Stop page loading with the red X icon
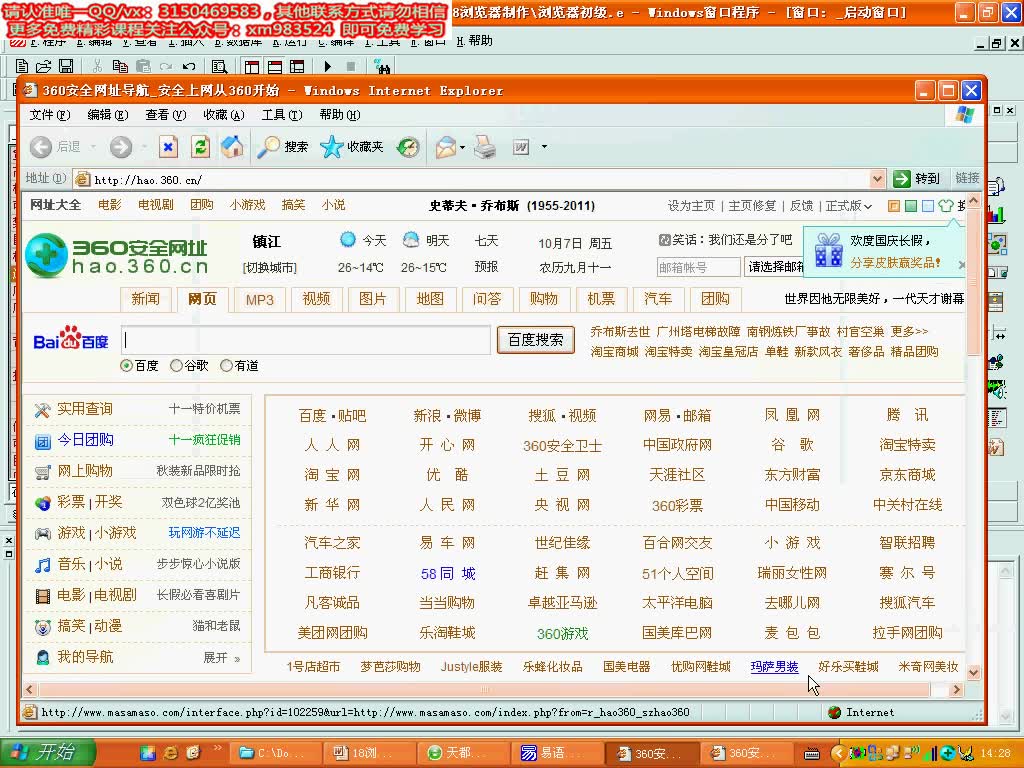This screenshot has width=1024, height=768. [x=168, y=147]
